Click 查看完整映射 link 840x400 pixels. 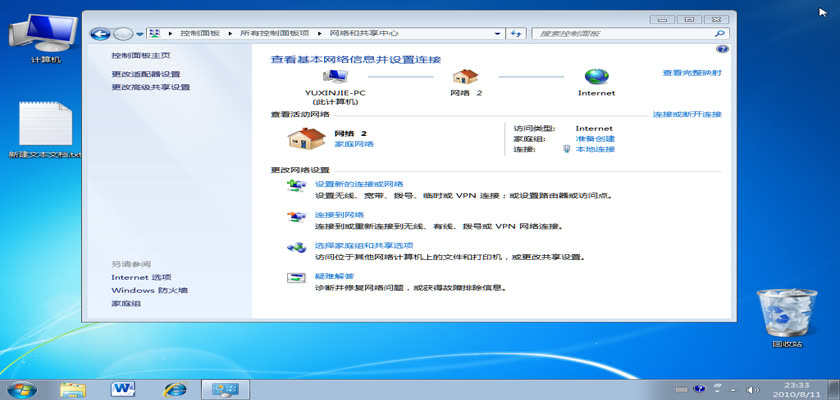point(692,73)
